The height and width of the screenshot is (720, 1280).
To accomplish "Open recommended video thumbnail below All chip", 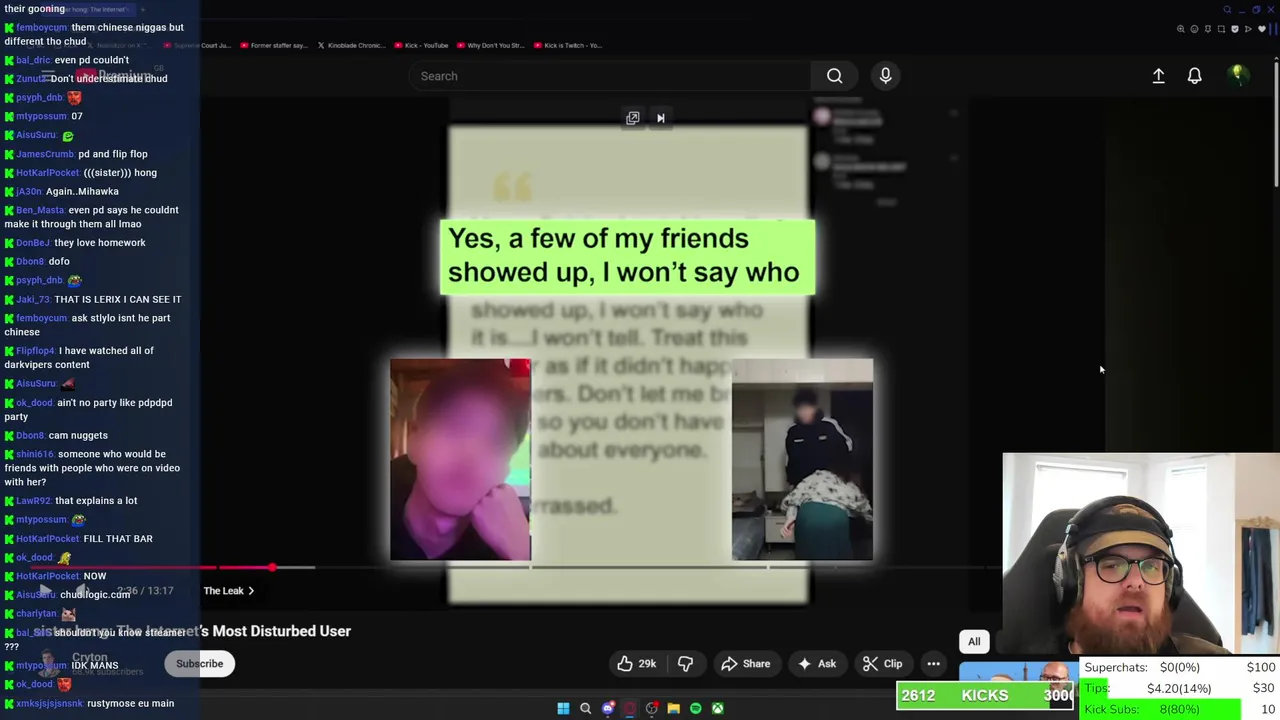I will point(1018,675).
